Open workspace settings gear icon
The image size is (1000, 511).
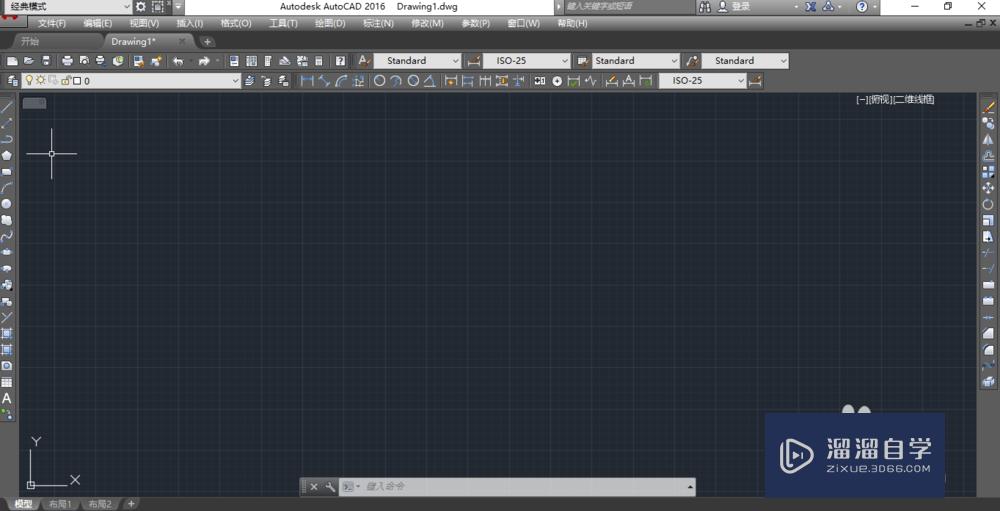click(x=140, y=7)
